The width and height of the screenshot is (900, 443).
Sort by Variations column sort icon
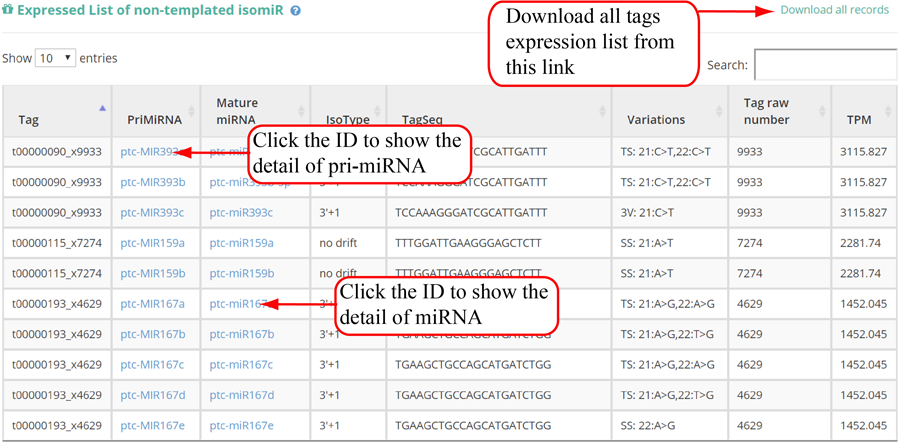(719, 111)
